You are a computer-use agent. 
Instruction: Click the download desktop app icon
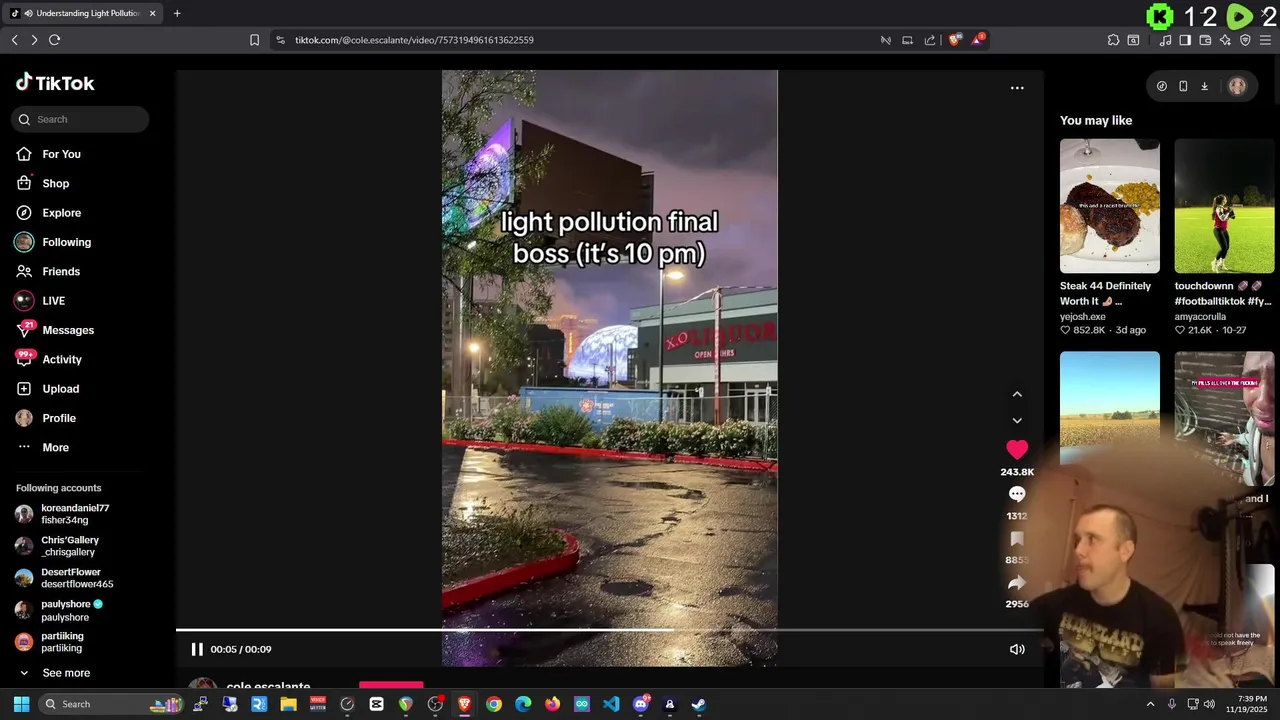coord(1204,86)
